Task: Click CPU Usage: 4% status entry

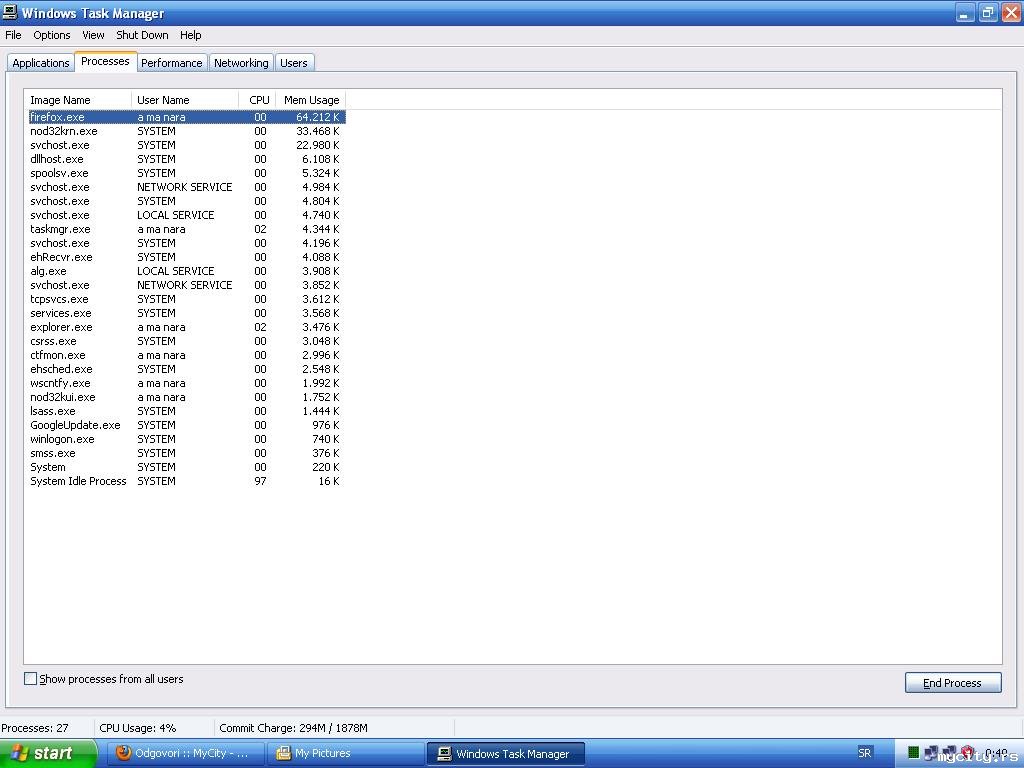Action: coord(137,728)
